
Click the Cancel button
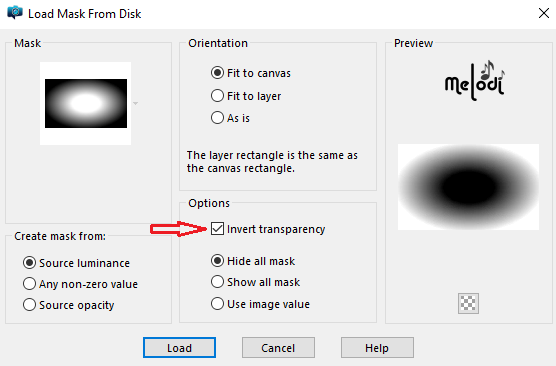click(x=278, y=348)
